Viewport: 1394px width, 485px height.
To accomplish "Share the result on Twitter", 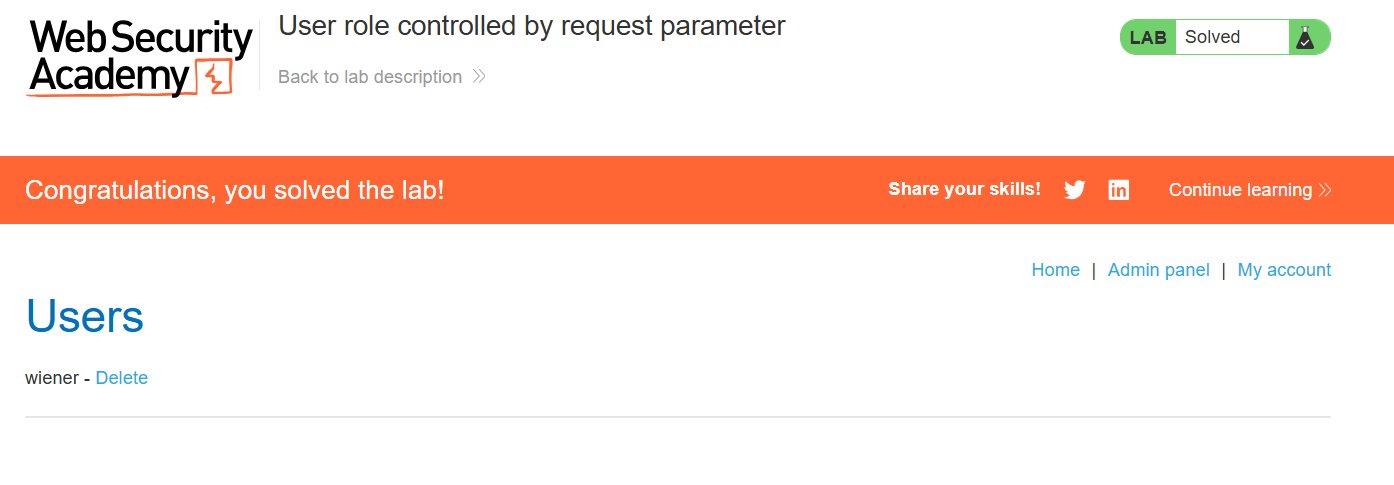I will [x=1075, y=190].
